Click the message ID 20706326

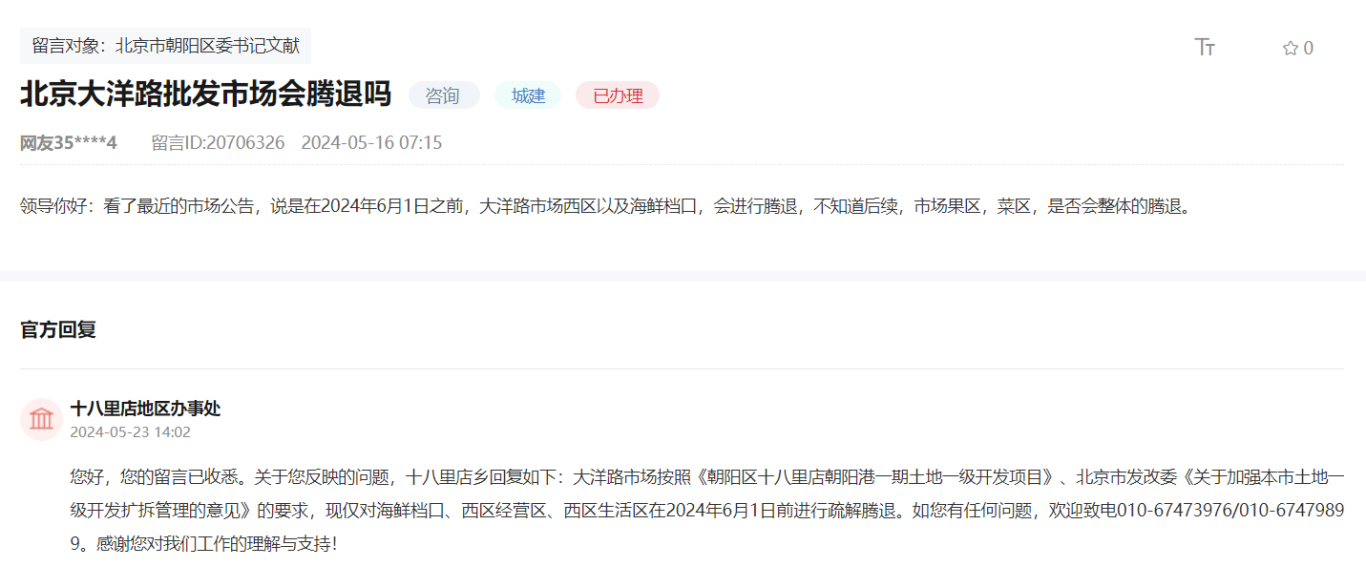tap(218, 142)
